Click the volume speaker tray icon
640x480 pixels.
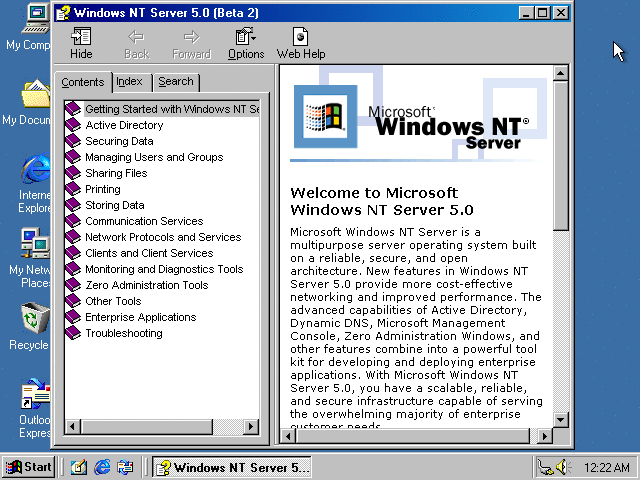pyautogui.click(x=563, y=467)
